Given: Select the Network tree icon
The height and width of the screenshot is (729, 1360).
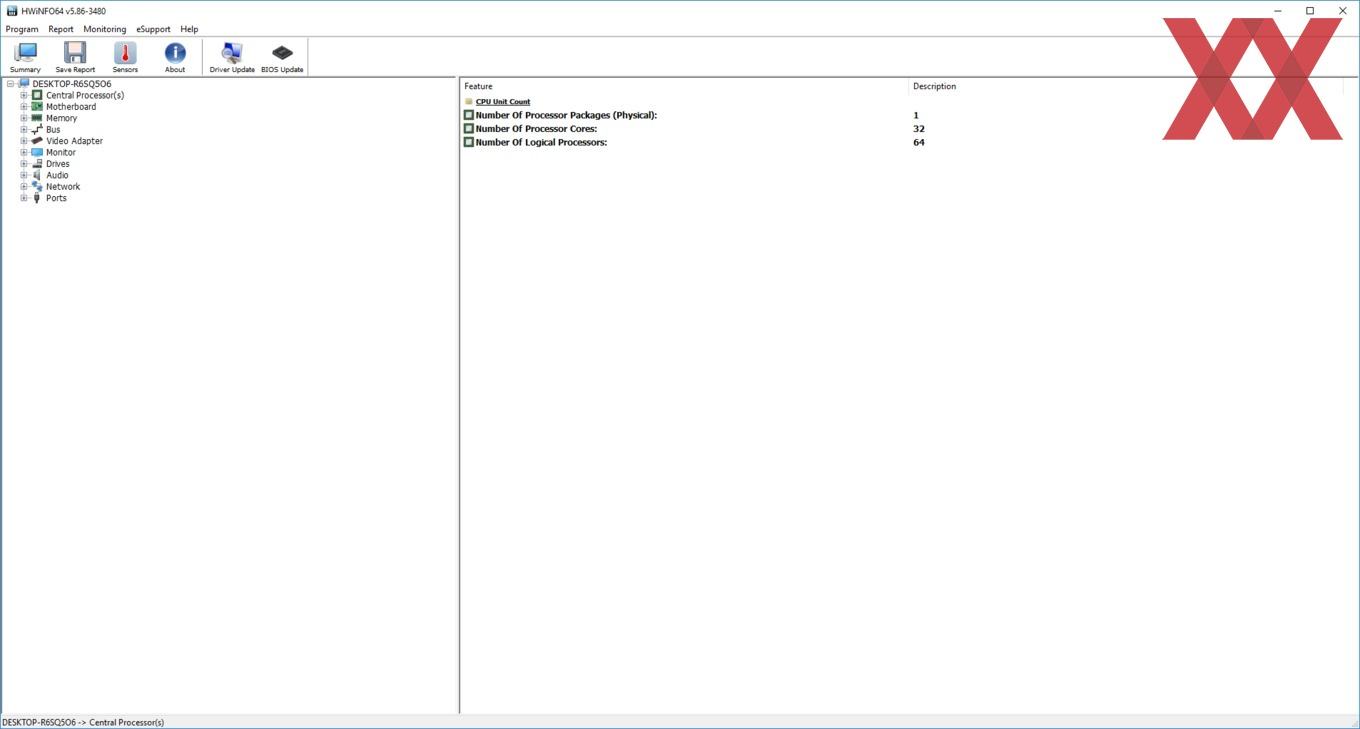Looking at the screenshot, I should pyautogui.click(x=37, y=186).
